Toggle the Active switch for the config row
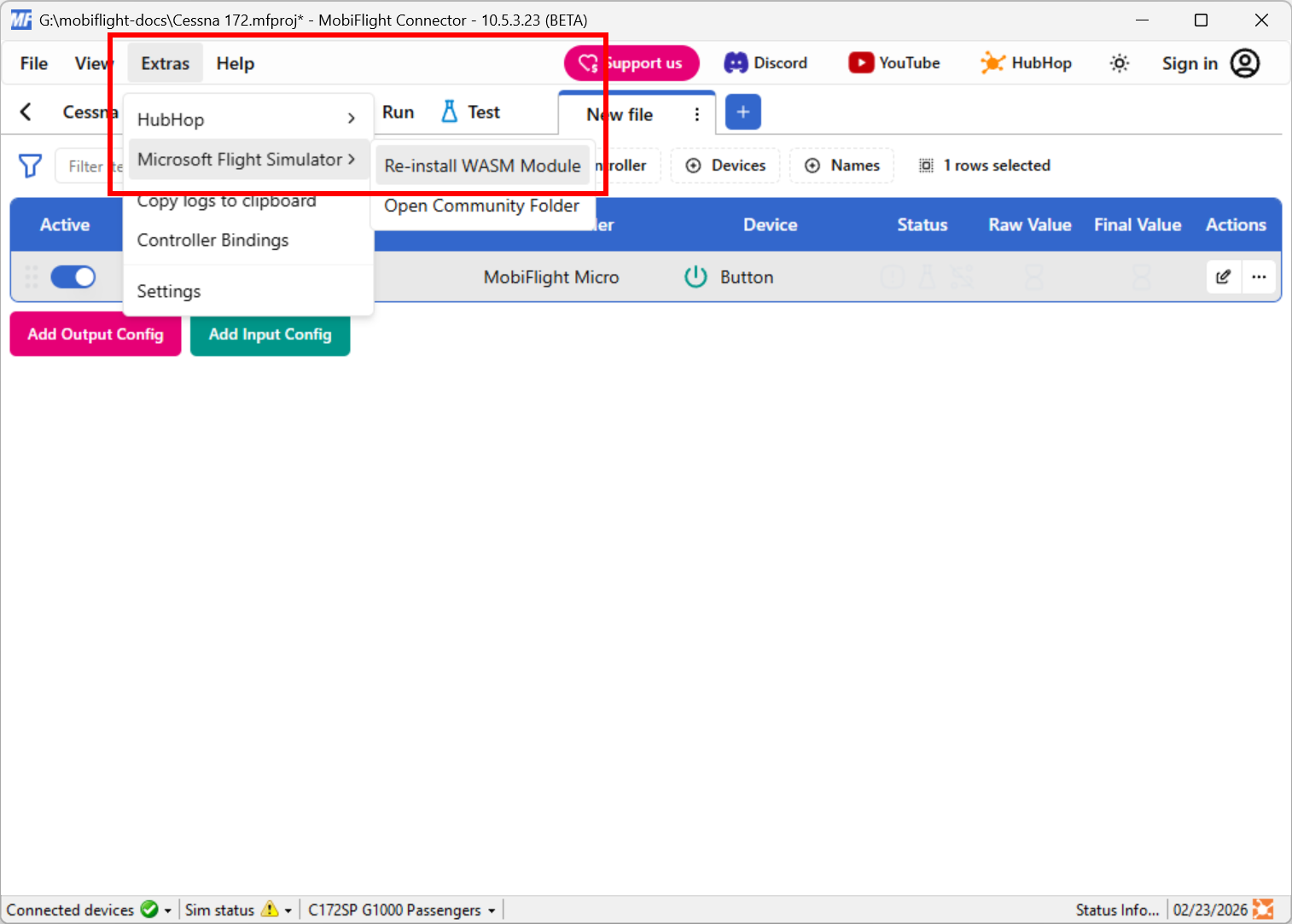The height and width of the screenshot is (924, 1292). pyautogui.click(x=73, y=276)
